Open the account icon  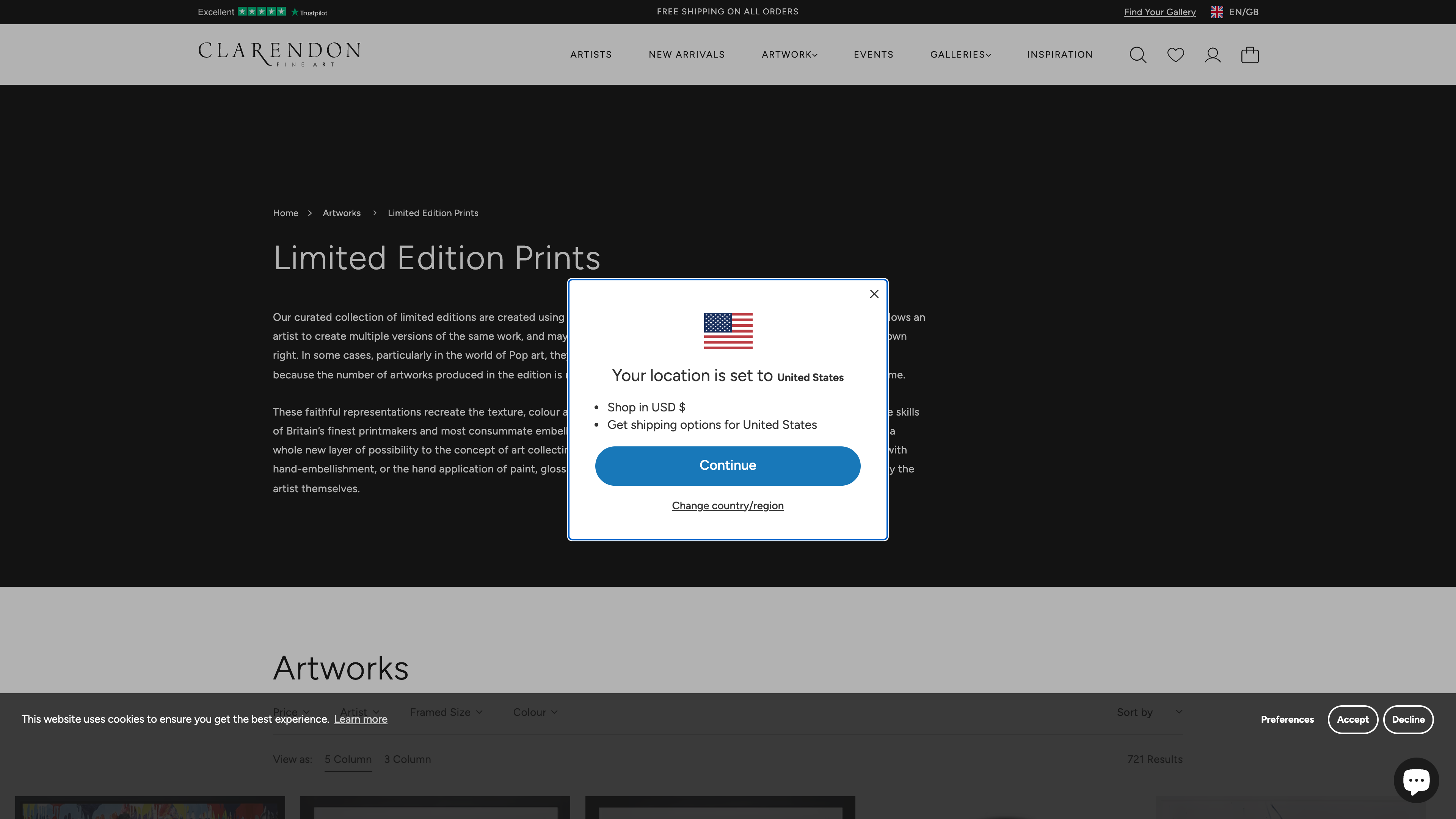1213,54
